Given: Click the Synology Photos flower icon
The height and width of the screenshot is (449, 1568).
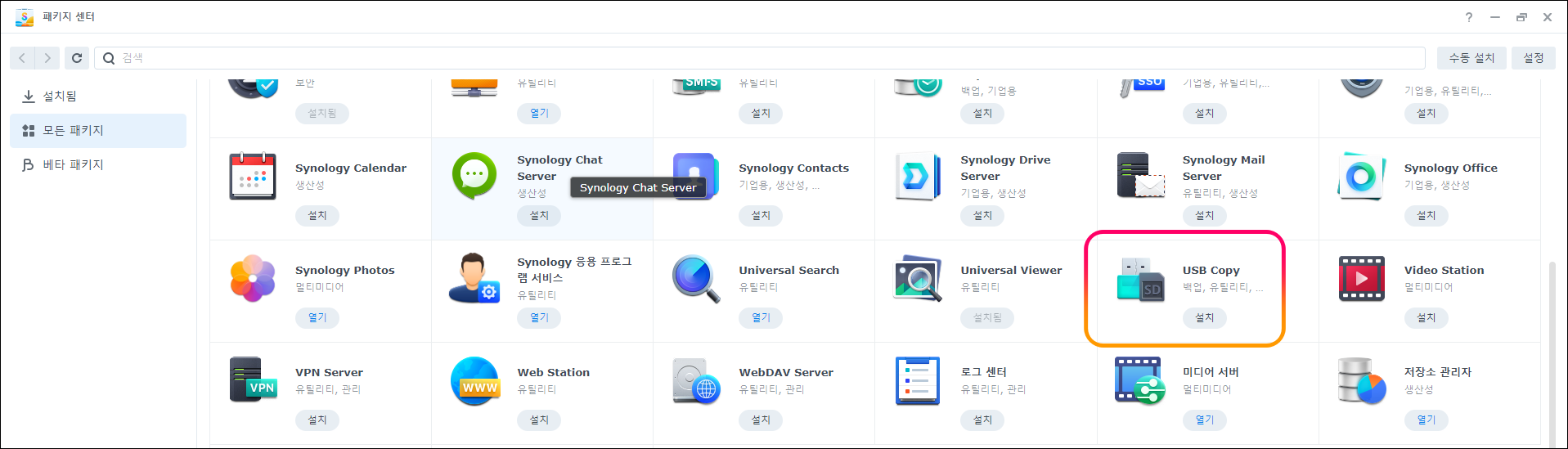Looking at the screenshot, I should pos(253,278).
